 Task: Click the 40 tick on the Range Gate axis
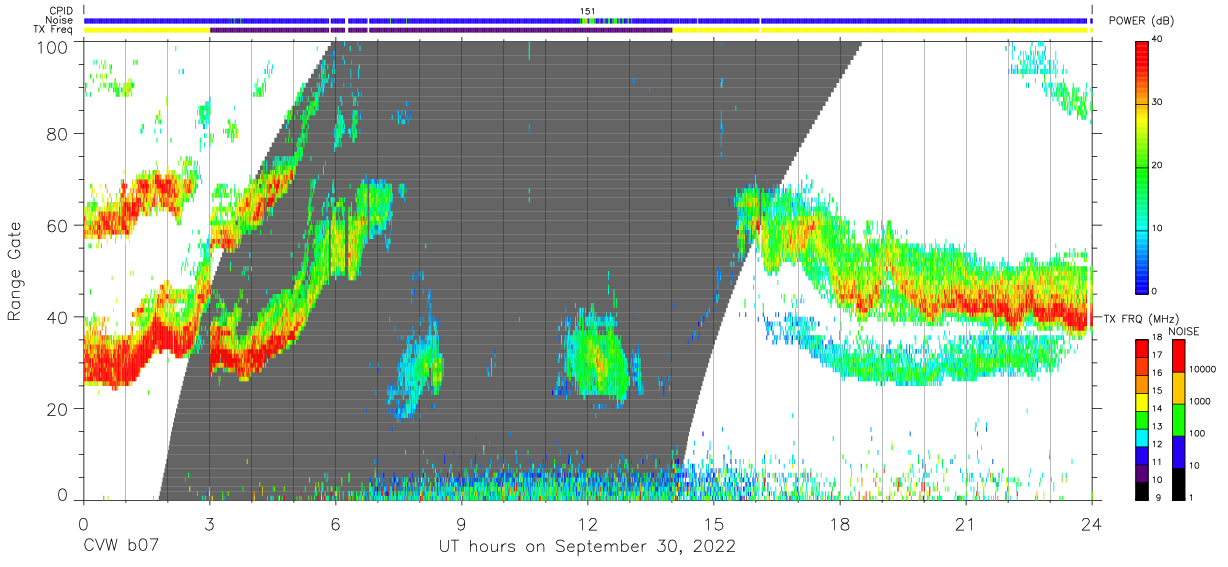point(57,317)
